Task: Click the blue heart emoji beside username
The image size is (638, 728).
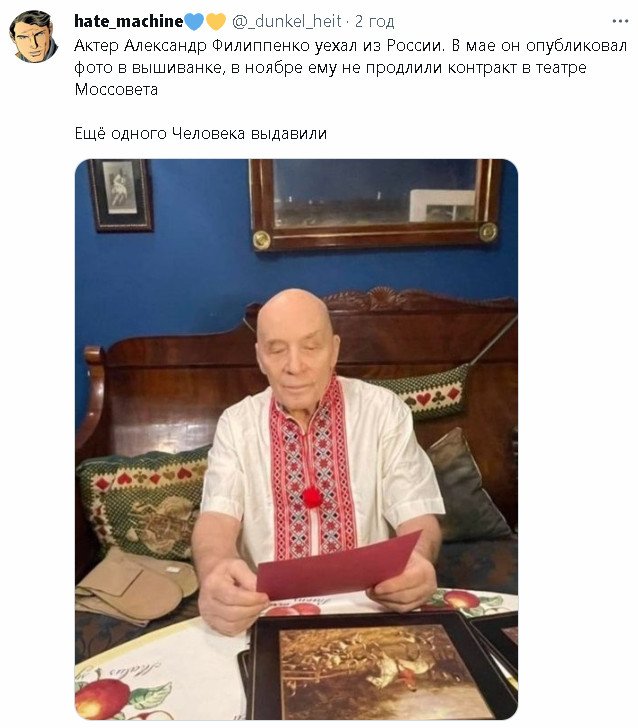Action: coord(194,21)
